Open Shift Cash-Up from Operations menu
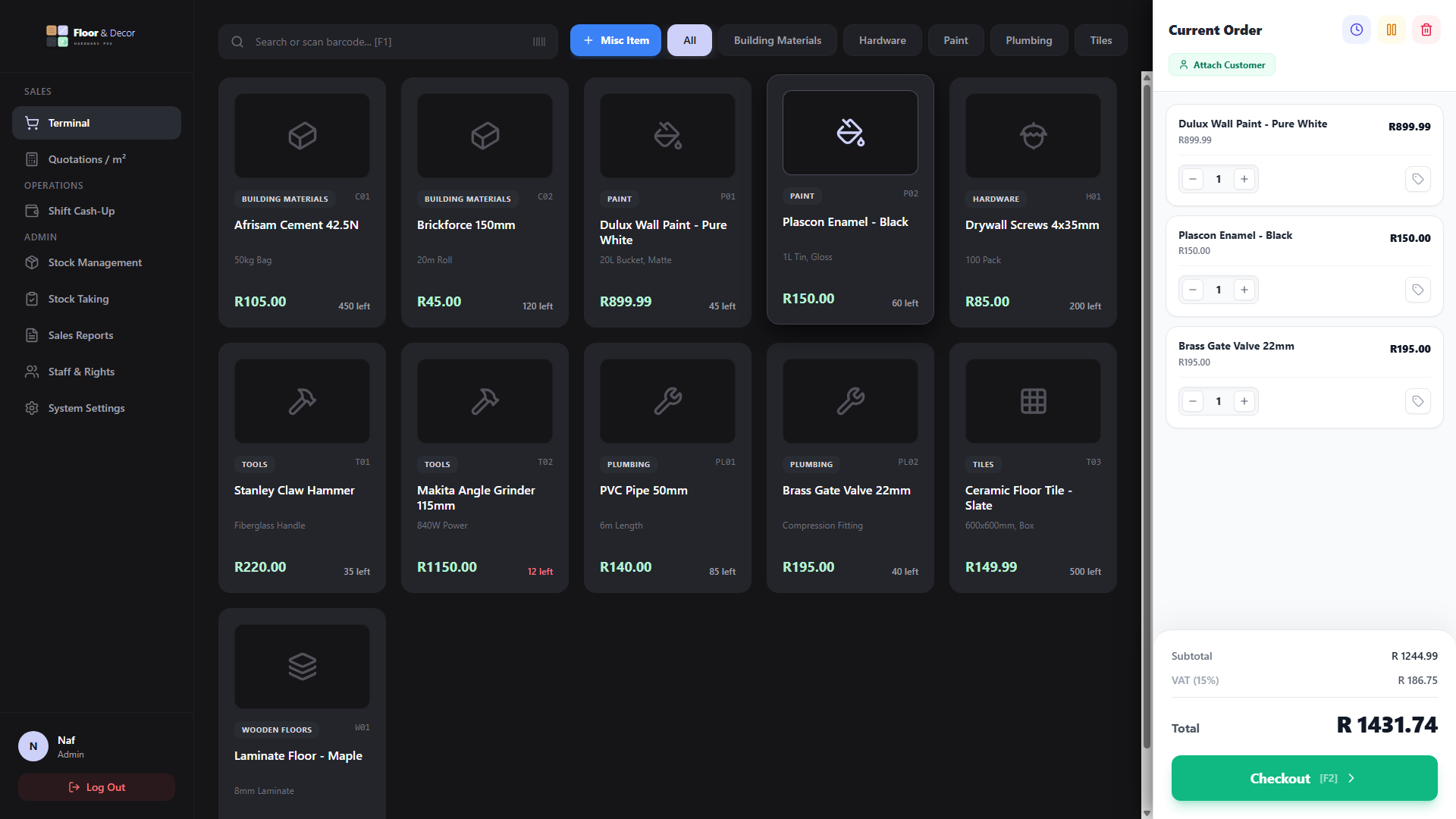 coord(80,211)
